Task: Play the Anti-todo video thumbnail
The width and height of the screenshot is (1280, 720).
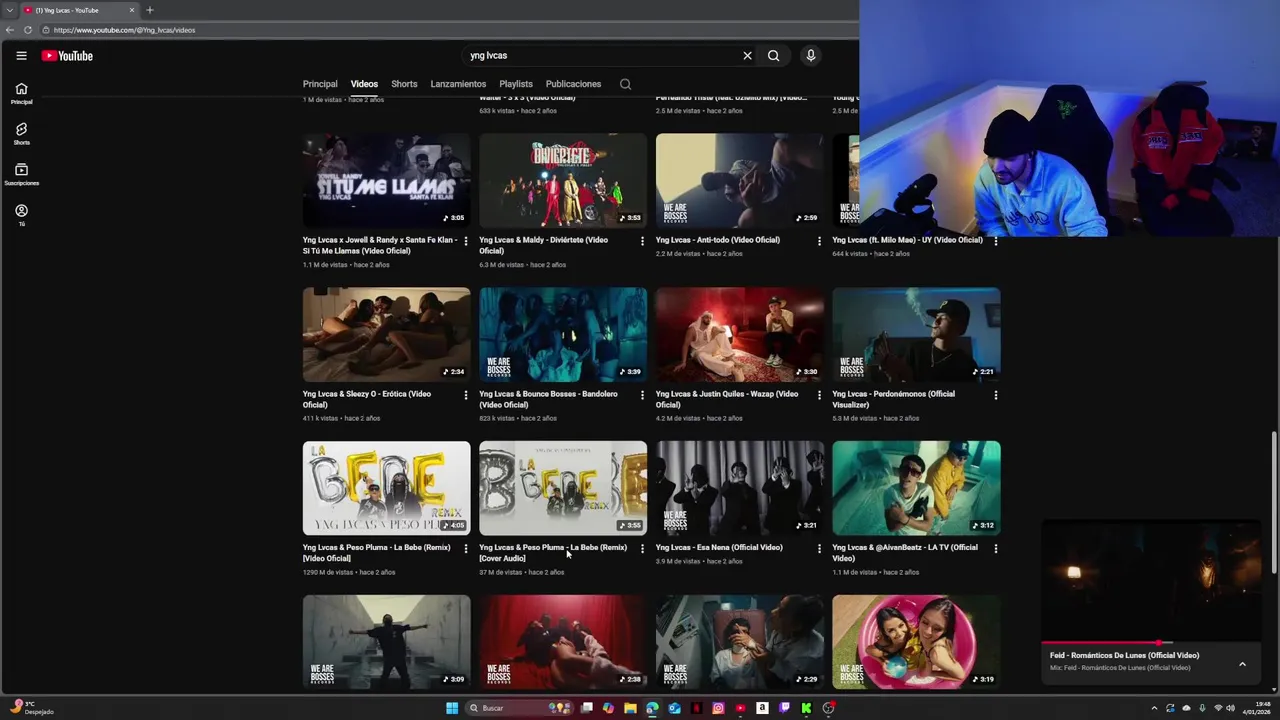Action: pos(739,180)
